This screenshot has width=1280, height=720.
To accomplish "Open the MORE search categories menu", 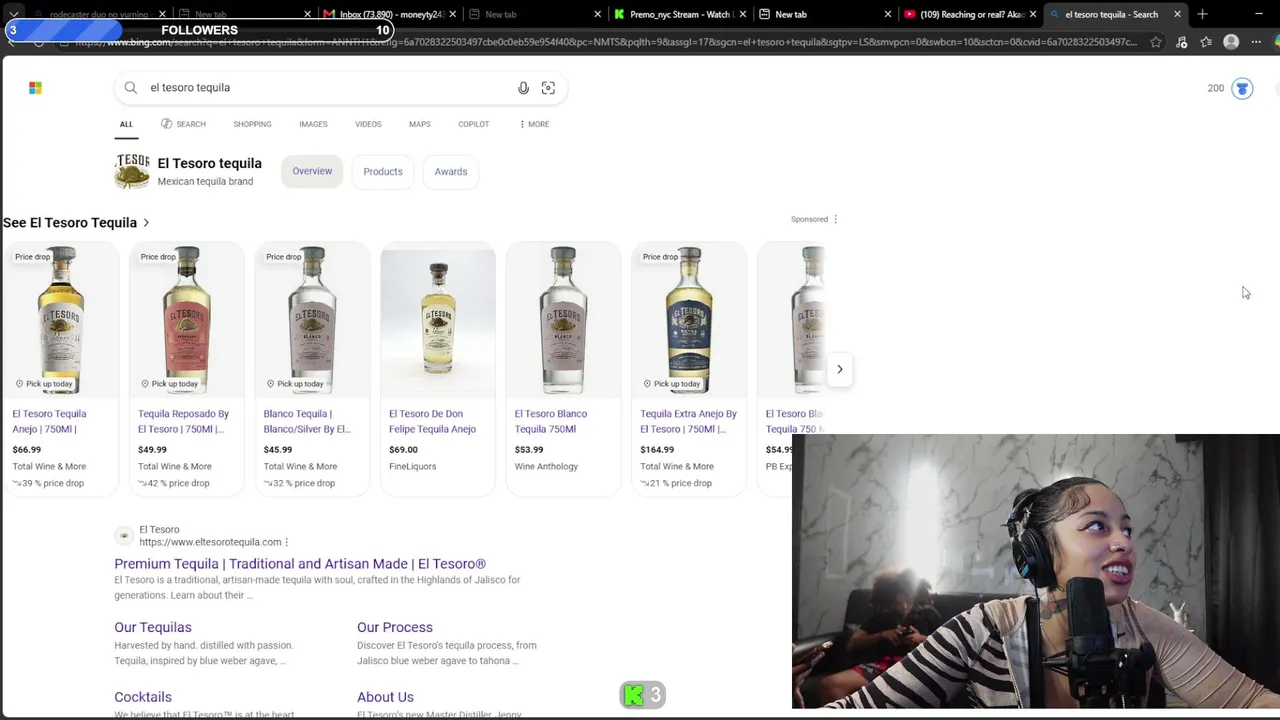I will pyautogui.click(x=534, y=124).
